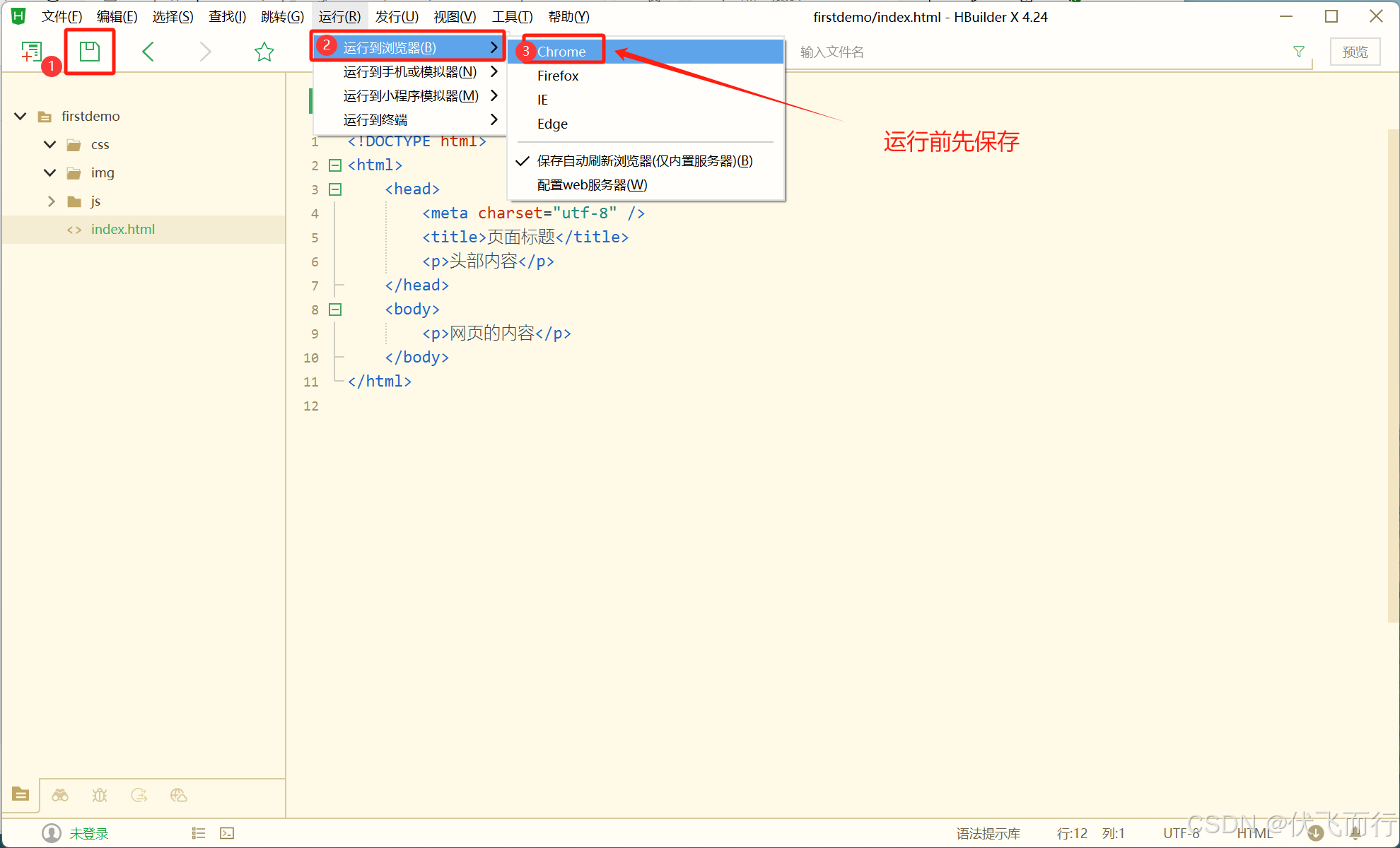Collapse the head code fold toggle

(335, 189)
